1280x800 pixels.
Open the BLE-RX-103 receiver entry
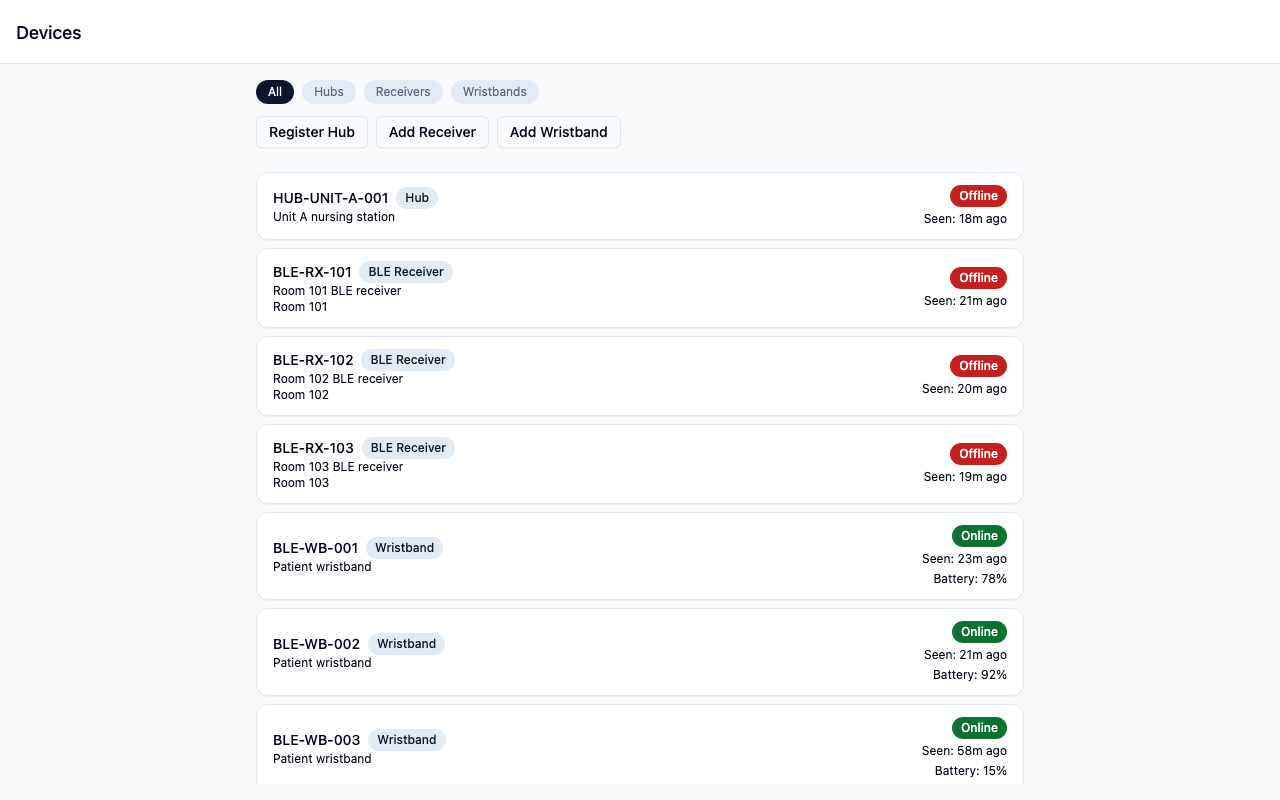pos(640,464)
